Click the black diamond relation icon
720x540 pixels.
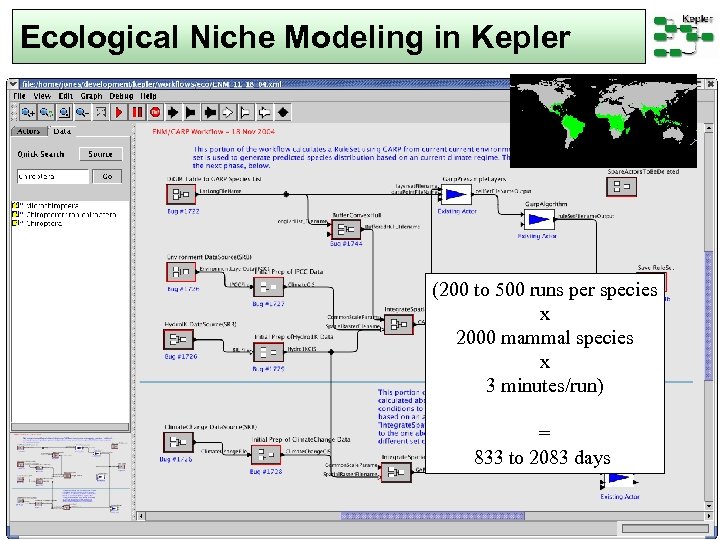(283, 112)
